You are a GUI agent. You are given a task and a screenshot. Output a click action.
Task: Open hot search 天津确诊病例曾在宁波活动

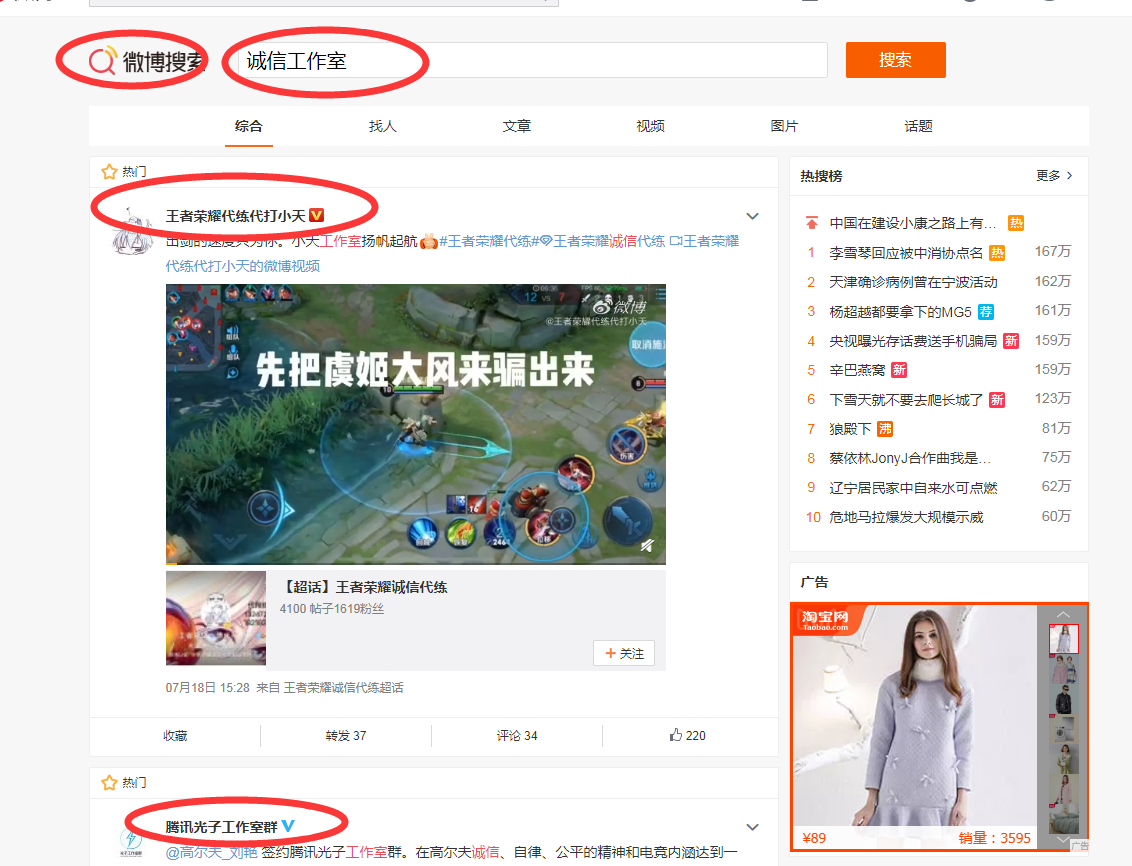(x=913, y=282)
